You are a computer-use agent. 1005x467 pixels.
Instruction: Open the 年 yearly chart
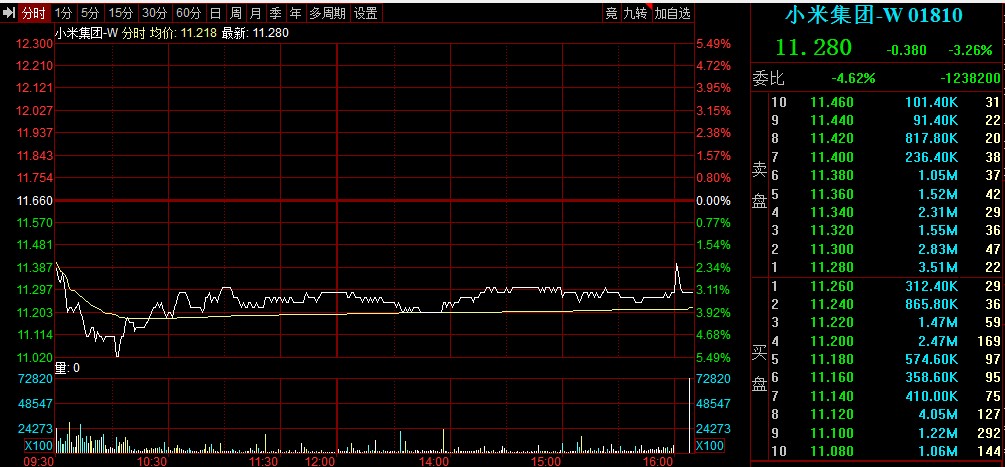pyautogui.click(x=295, y=13)
